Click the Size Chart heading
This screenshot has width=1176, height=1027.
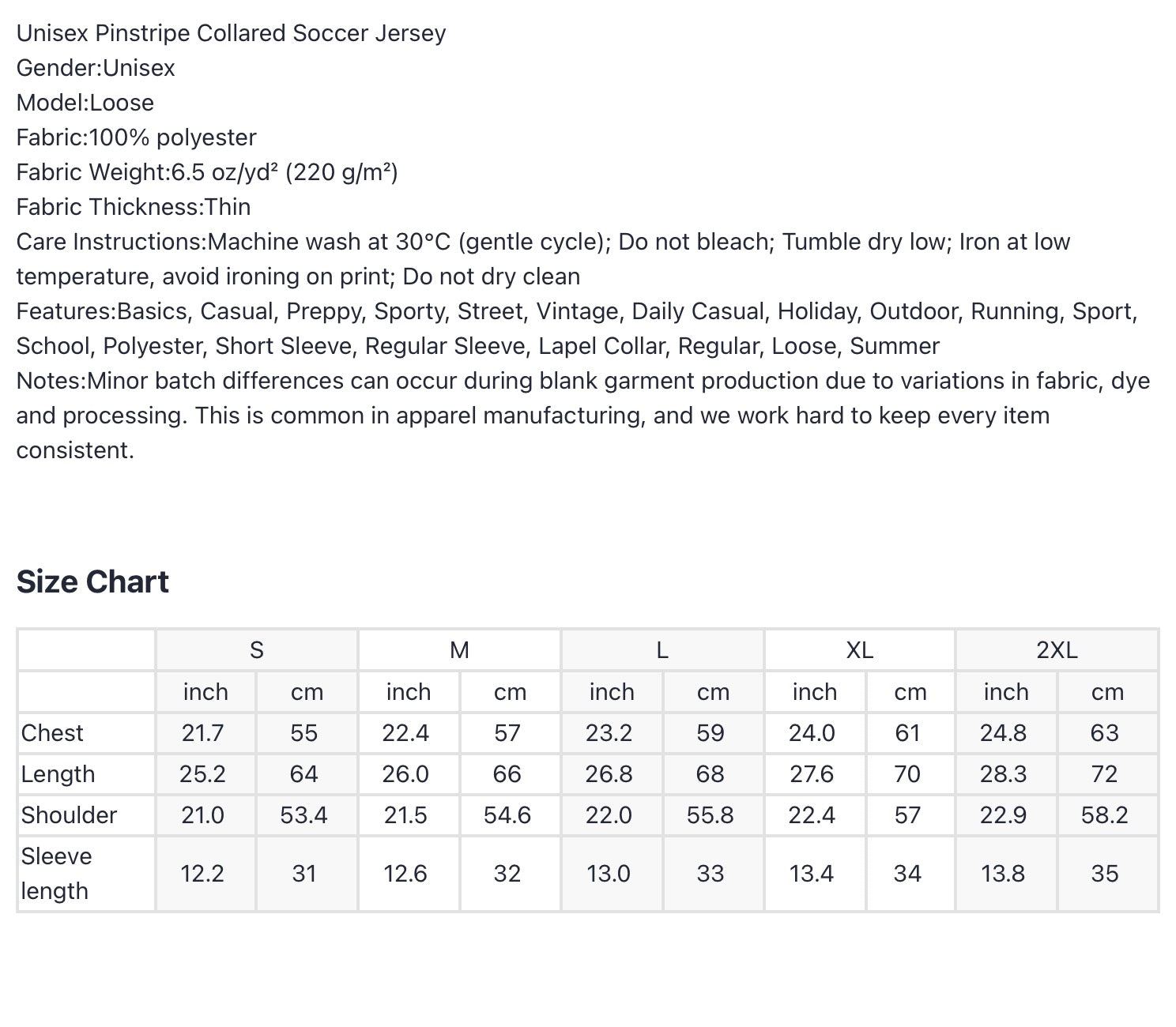92,581
